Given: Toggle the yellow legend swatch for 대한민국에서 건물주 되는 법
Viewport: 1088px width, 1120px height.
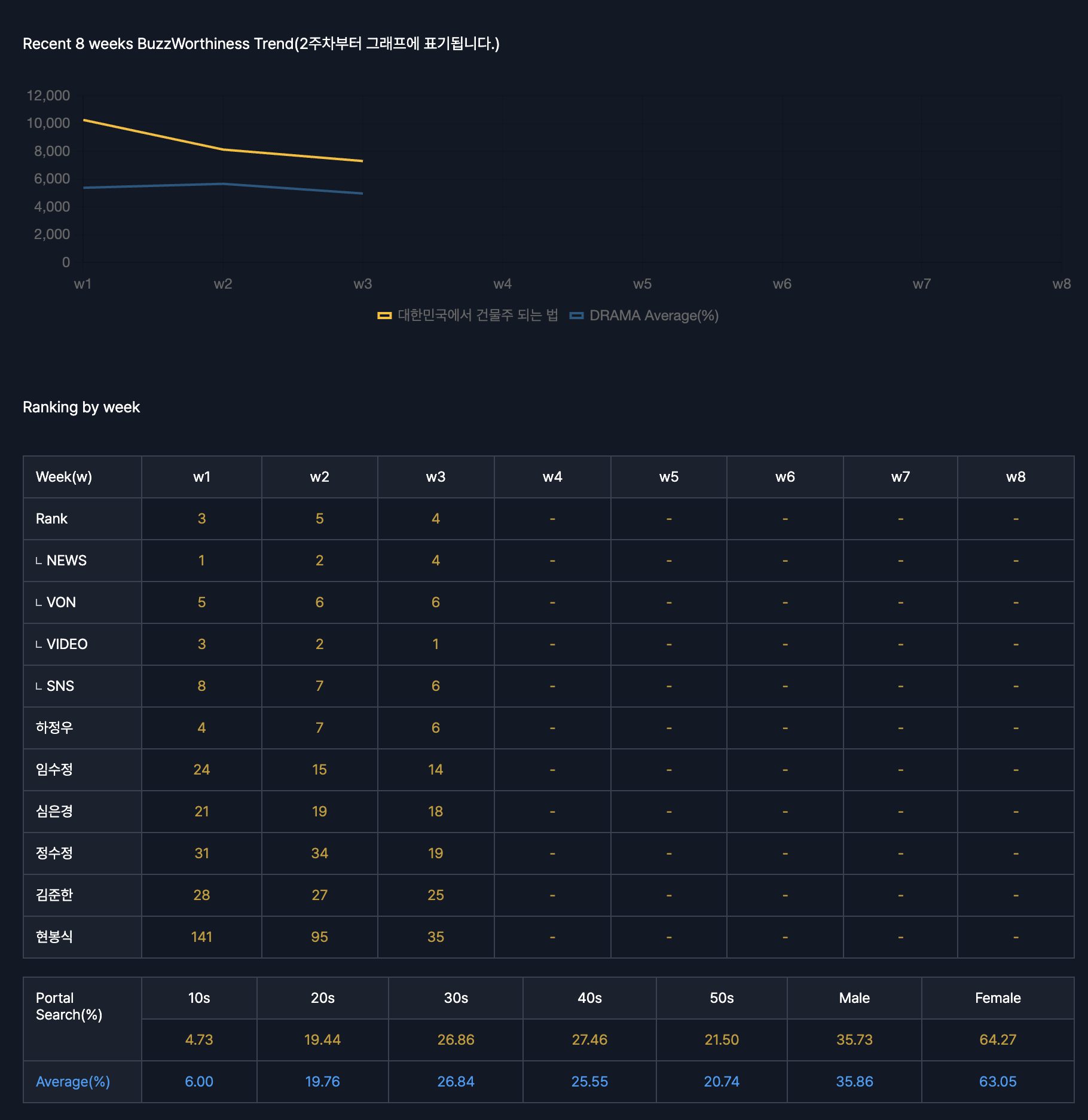Looking at the screenshot, I should pos(384,316).
